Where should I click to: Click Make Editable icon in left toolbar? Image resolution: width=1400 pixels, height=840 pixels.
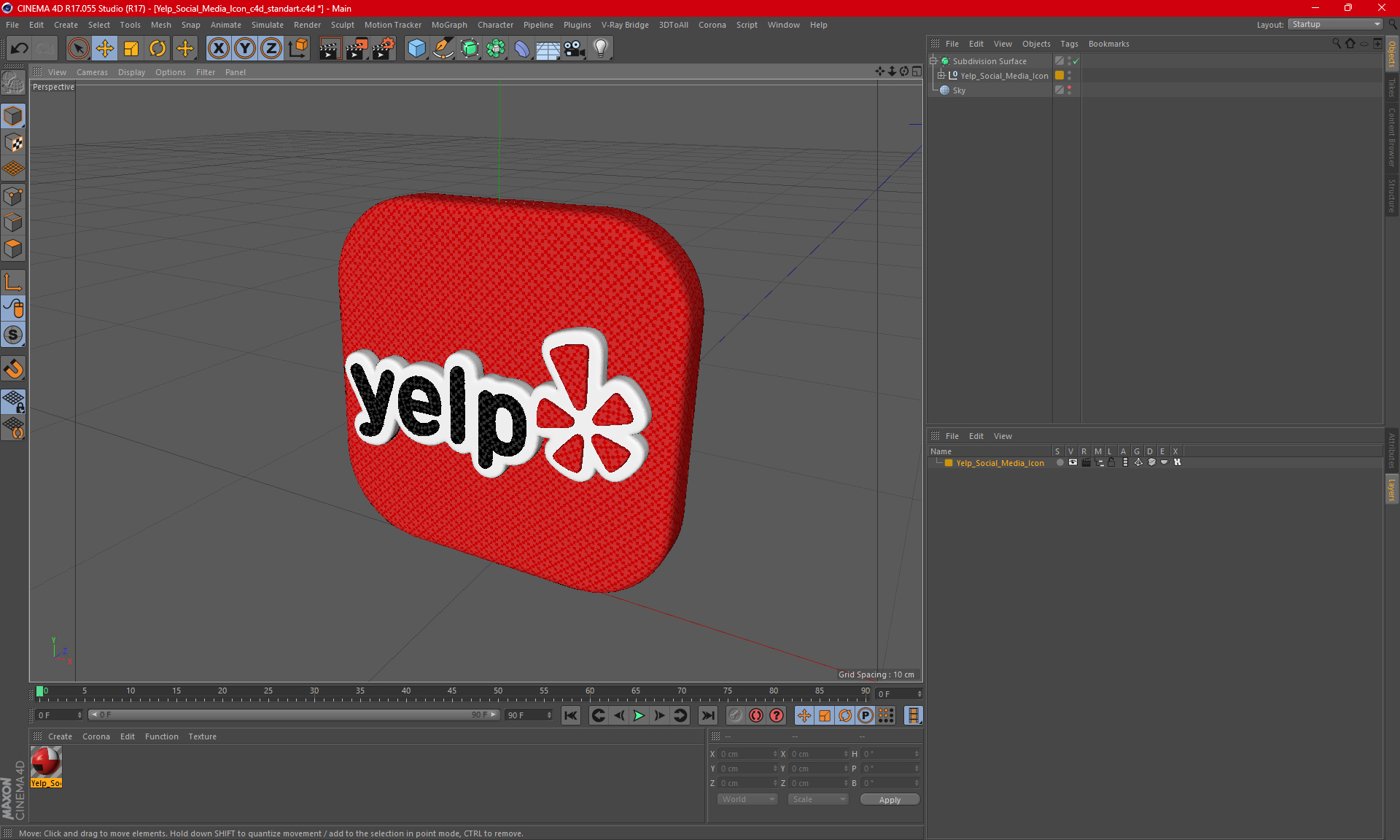13,83
